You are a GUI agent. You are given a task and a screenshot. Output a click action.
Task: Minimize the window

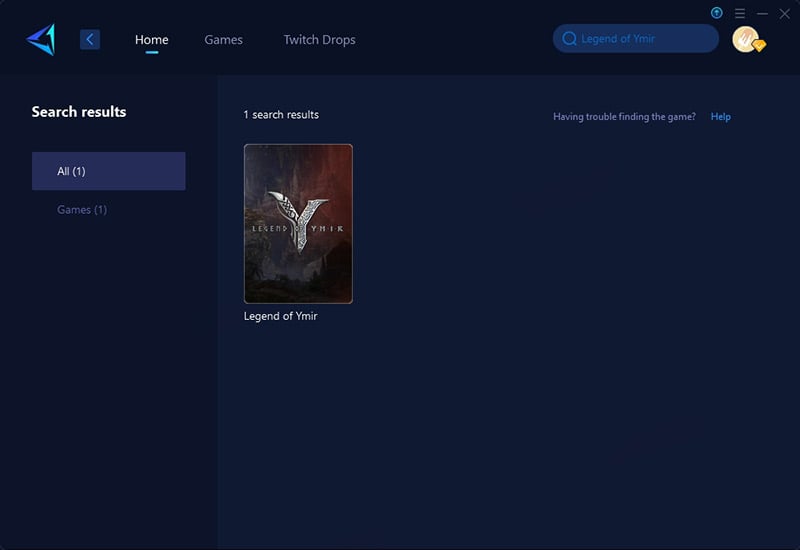pos(762,14)
